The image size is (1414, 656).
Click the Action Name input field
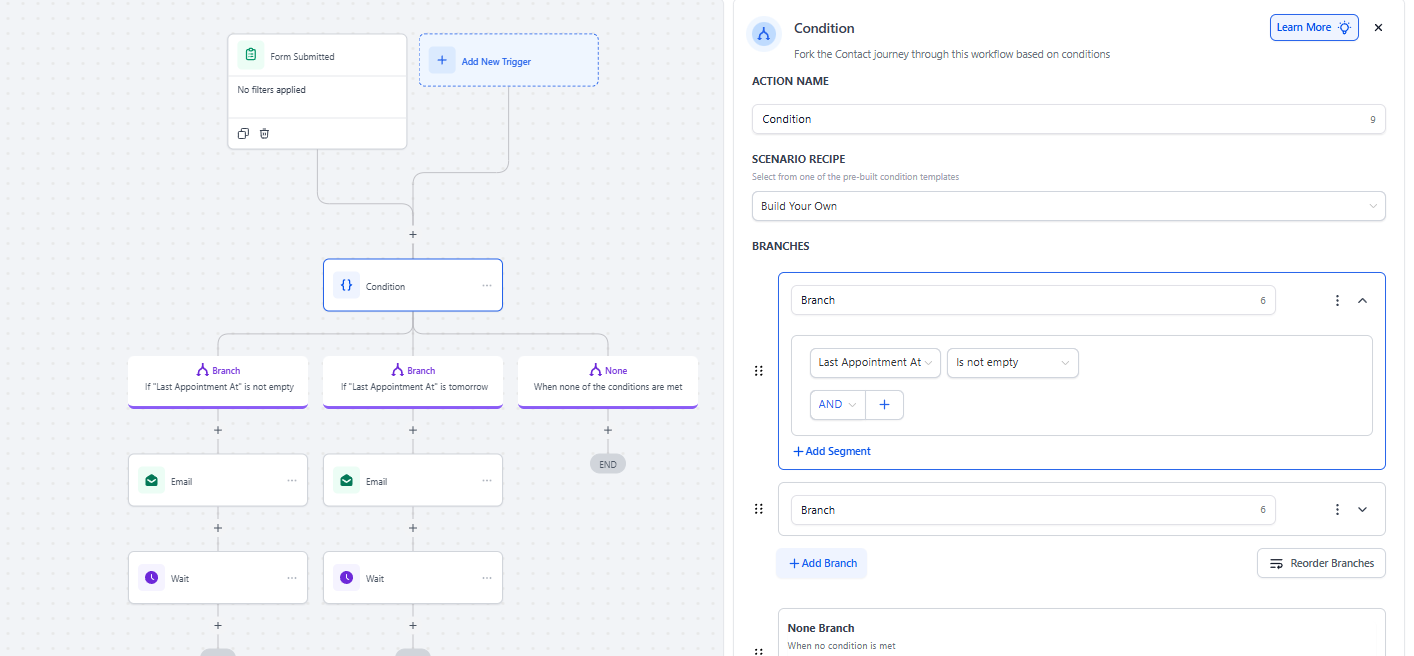pos(1060,119)
